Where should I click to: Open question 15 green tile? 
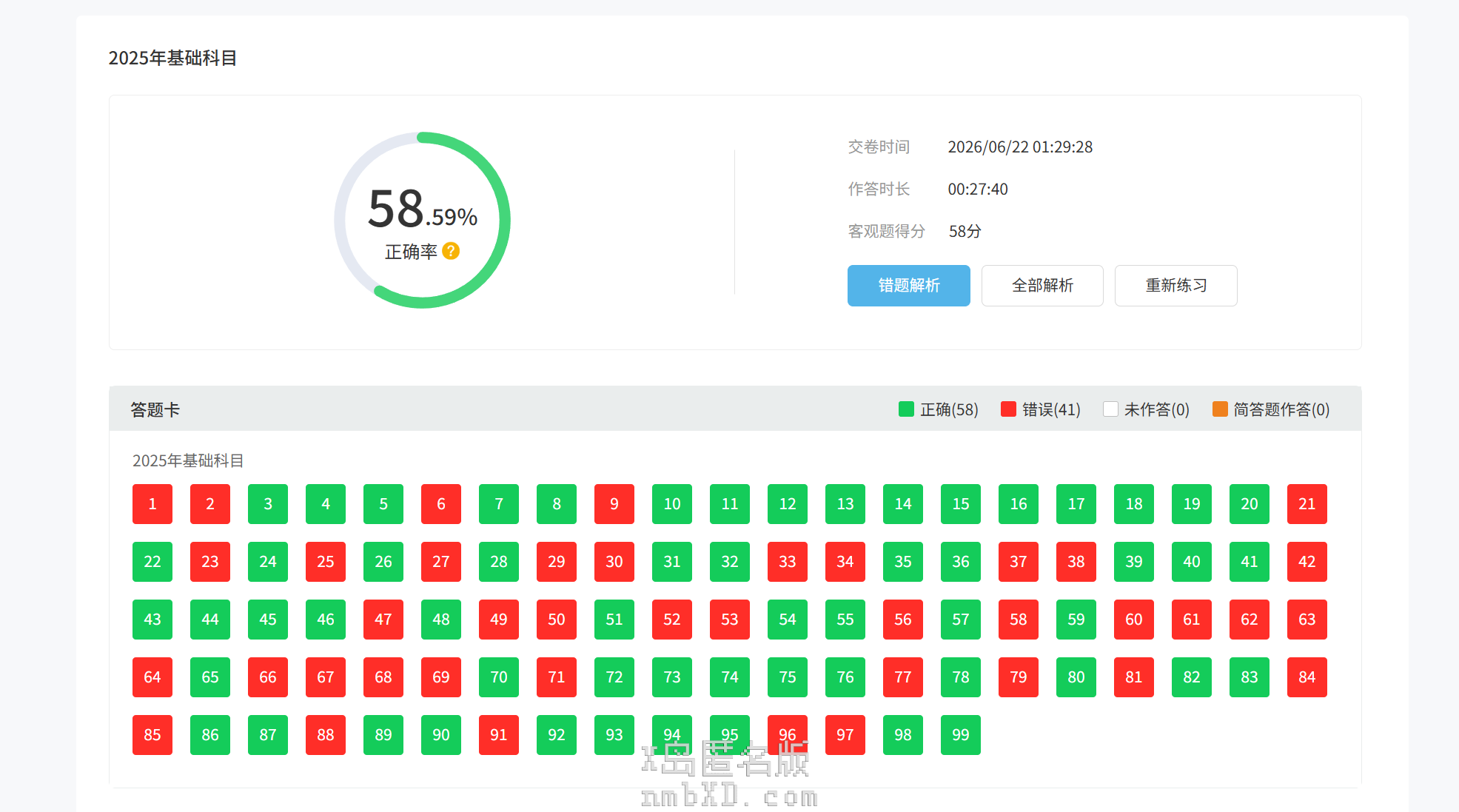[x=961, y=504]
